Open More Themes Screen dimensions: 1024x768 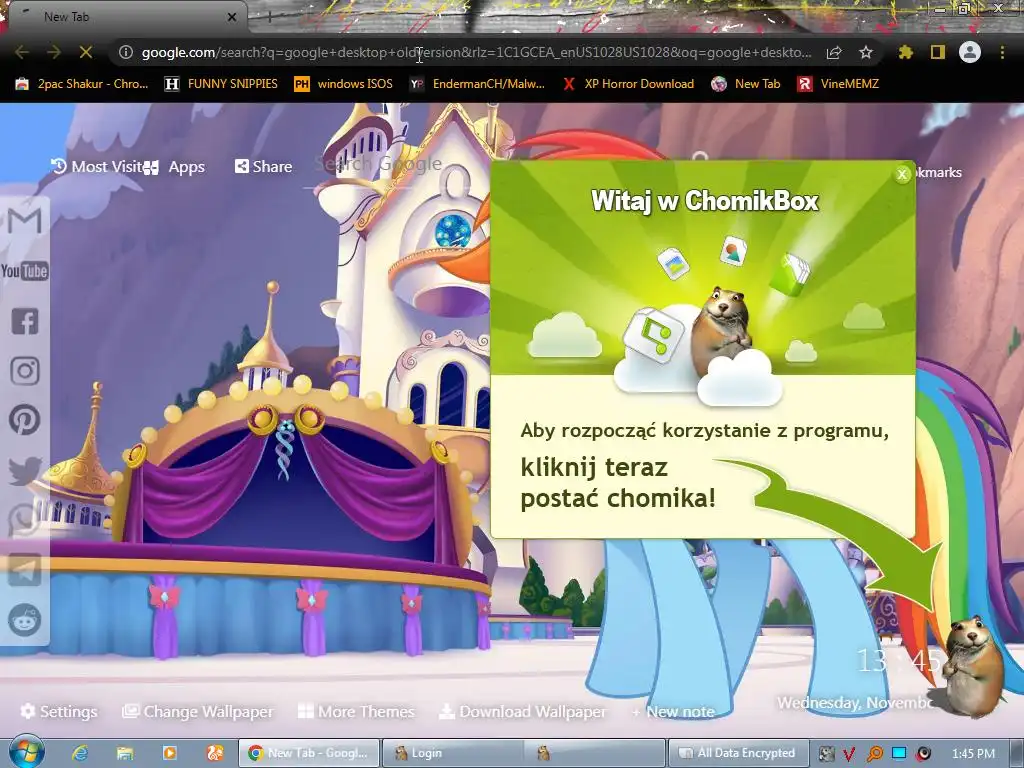pyautogui.click(x=356, y=711)
